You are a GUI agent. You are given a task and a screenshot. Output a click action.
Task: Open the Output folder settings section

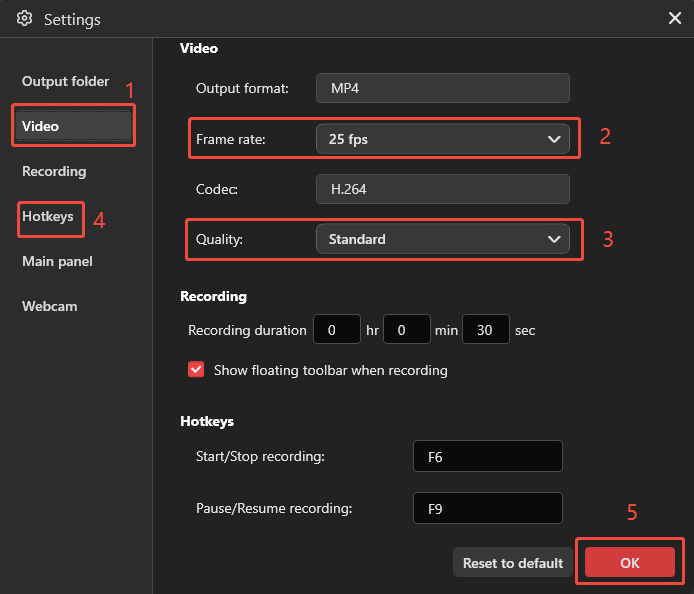tap(66, 81)
